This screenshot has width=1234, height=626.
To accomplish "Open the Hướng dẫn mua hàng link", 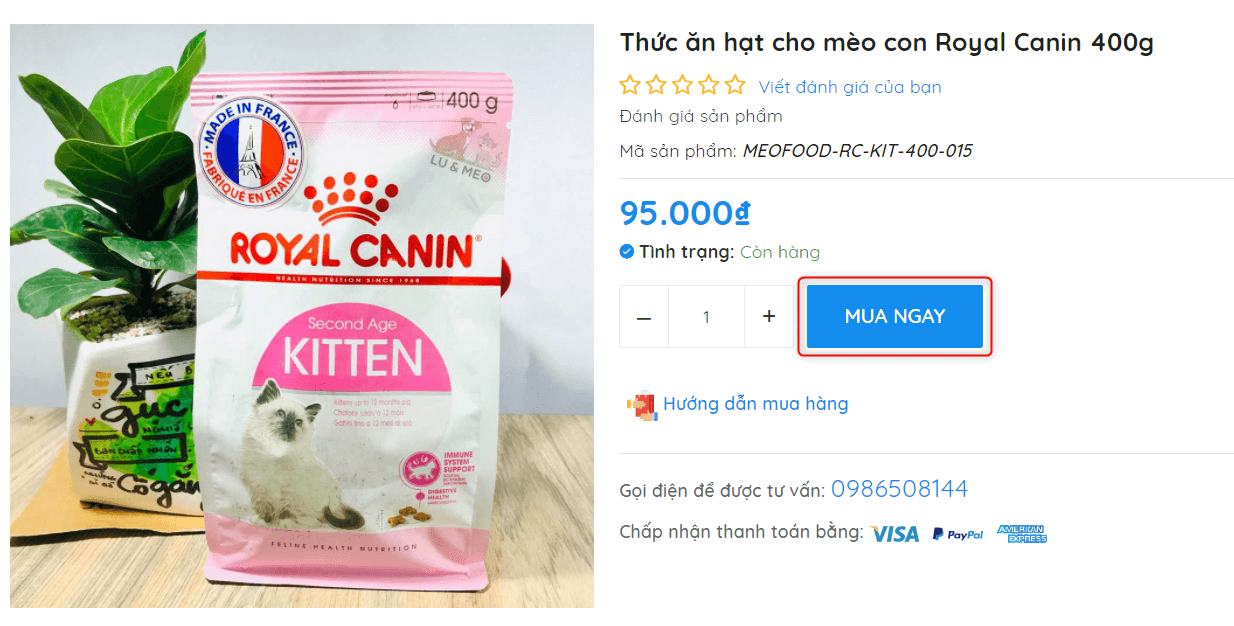I will tap(755, 404).
